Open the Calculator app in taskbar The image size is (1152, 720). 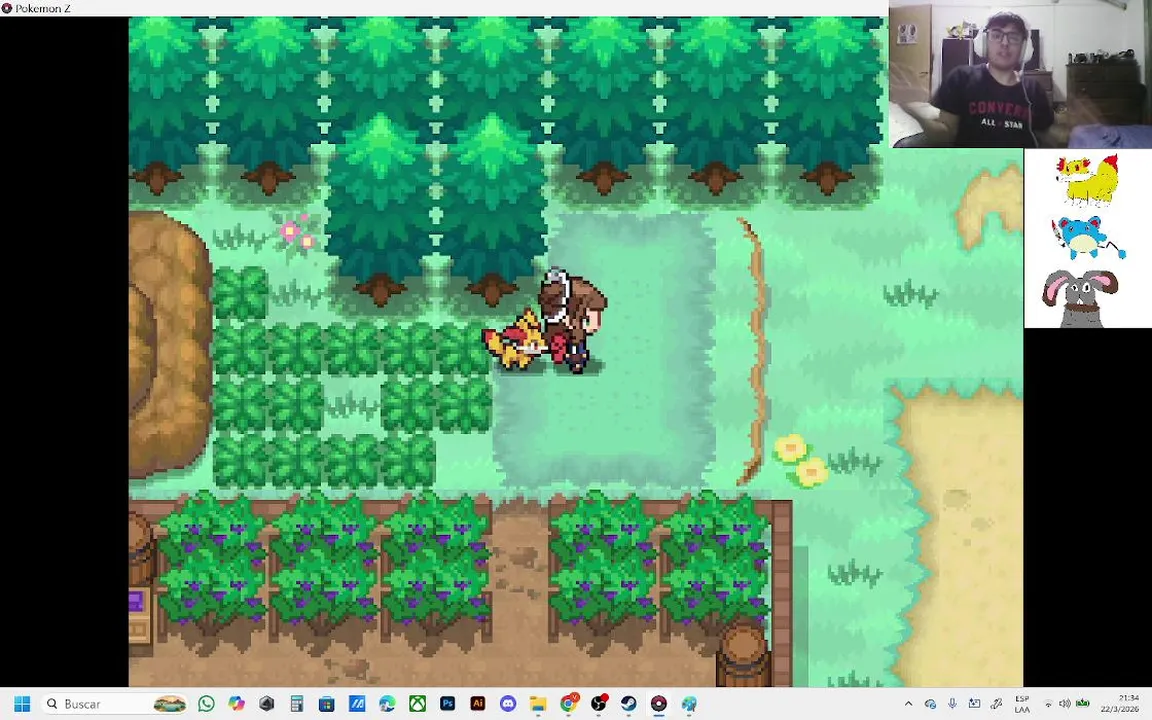pos(297,704)
